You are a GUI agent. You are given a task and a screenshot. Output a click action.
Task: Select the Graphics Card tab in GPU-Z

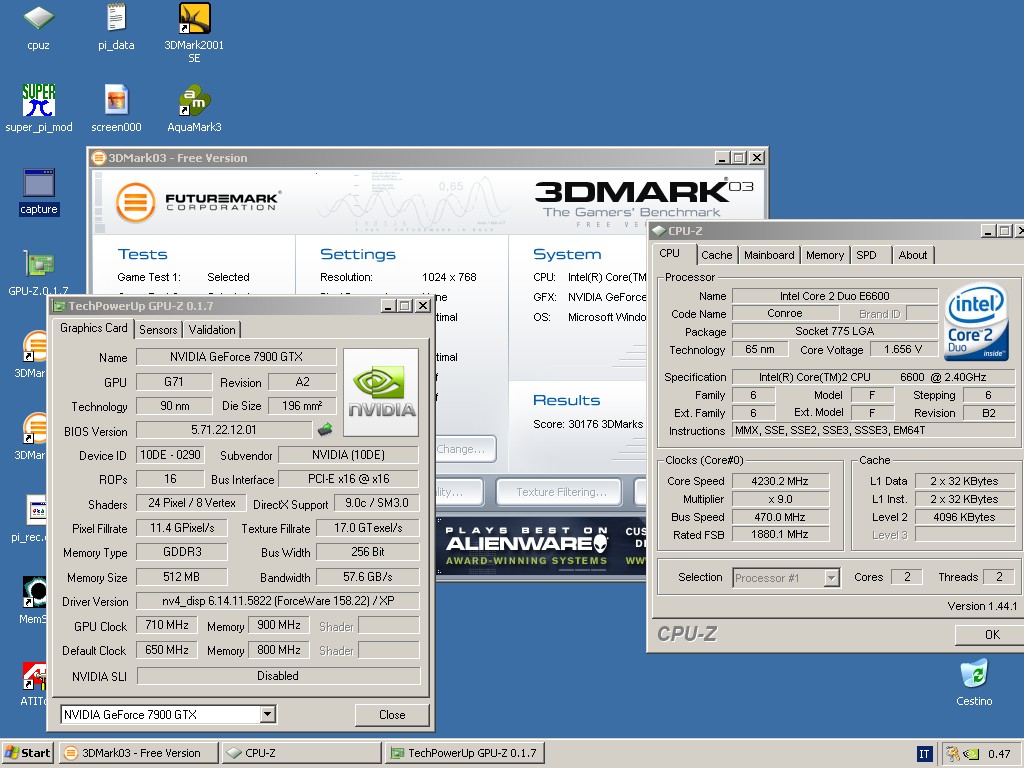(x=93, y=328)
